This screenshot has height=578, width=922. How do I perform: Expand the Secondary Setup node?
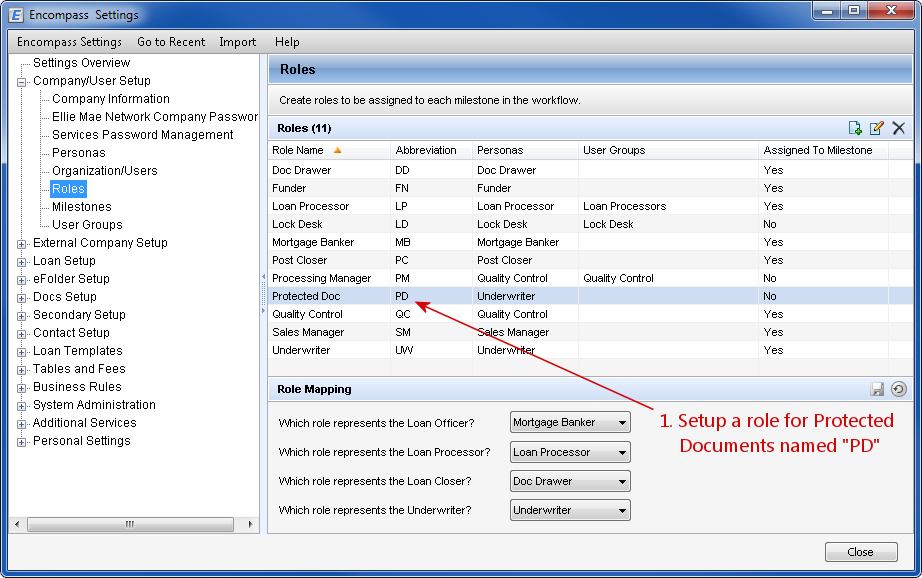(x=22, y=316)
